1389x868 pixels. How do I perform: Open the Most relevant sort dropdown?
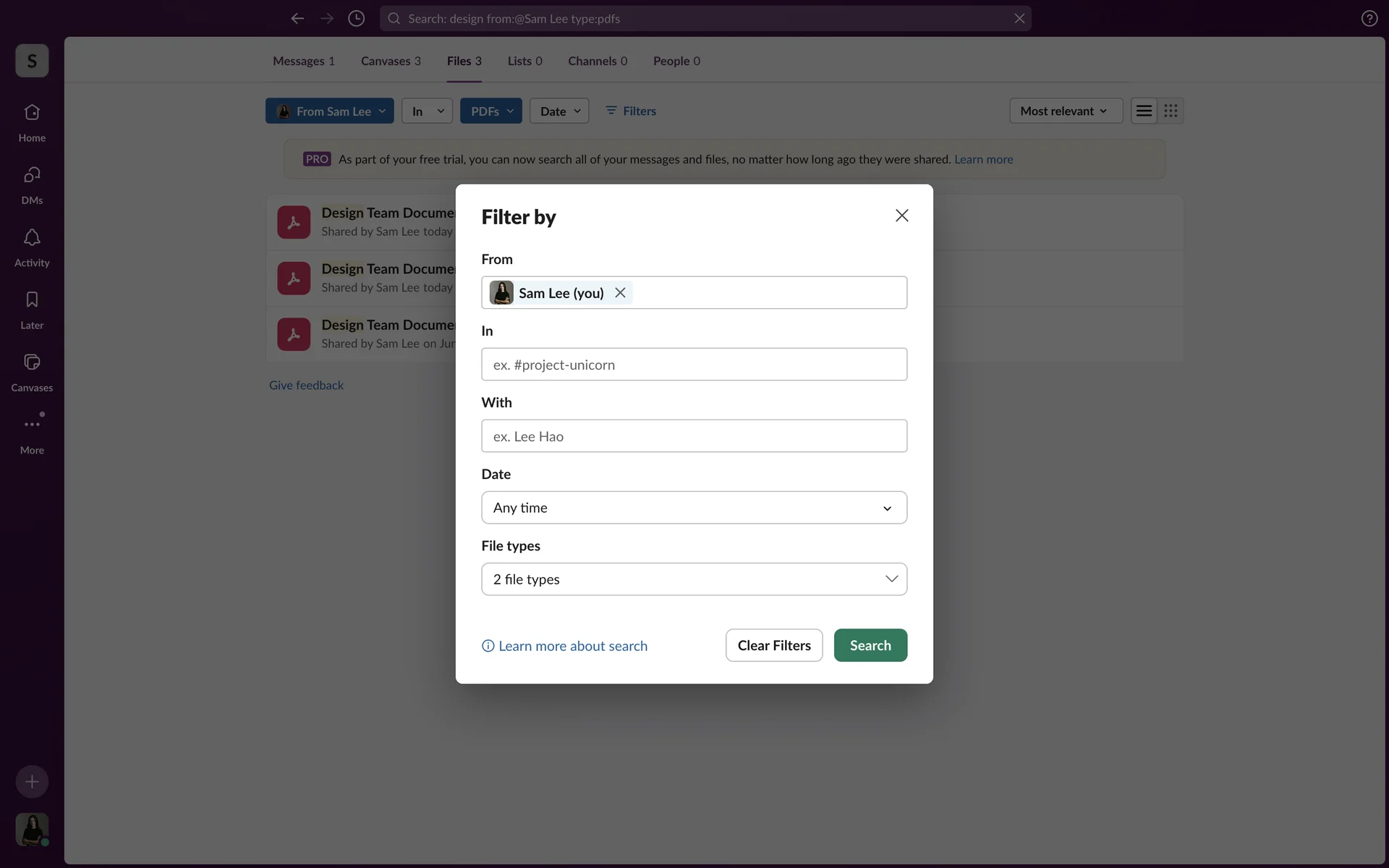coord(1065,111)
